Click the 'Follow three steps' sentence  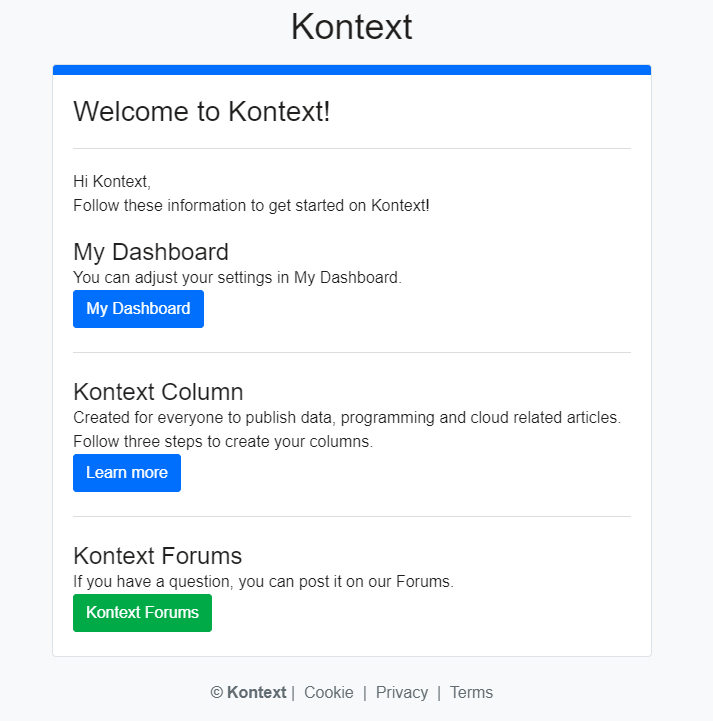pos(223,441)
